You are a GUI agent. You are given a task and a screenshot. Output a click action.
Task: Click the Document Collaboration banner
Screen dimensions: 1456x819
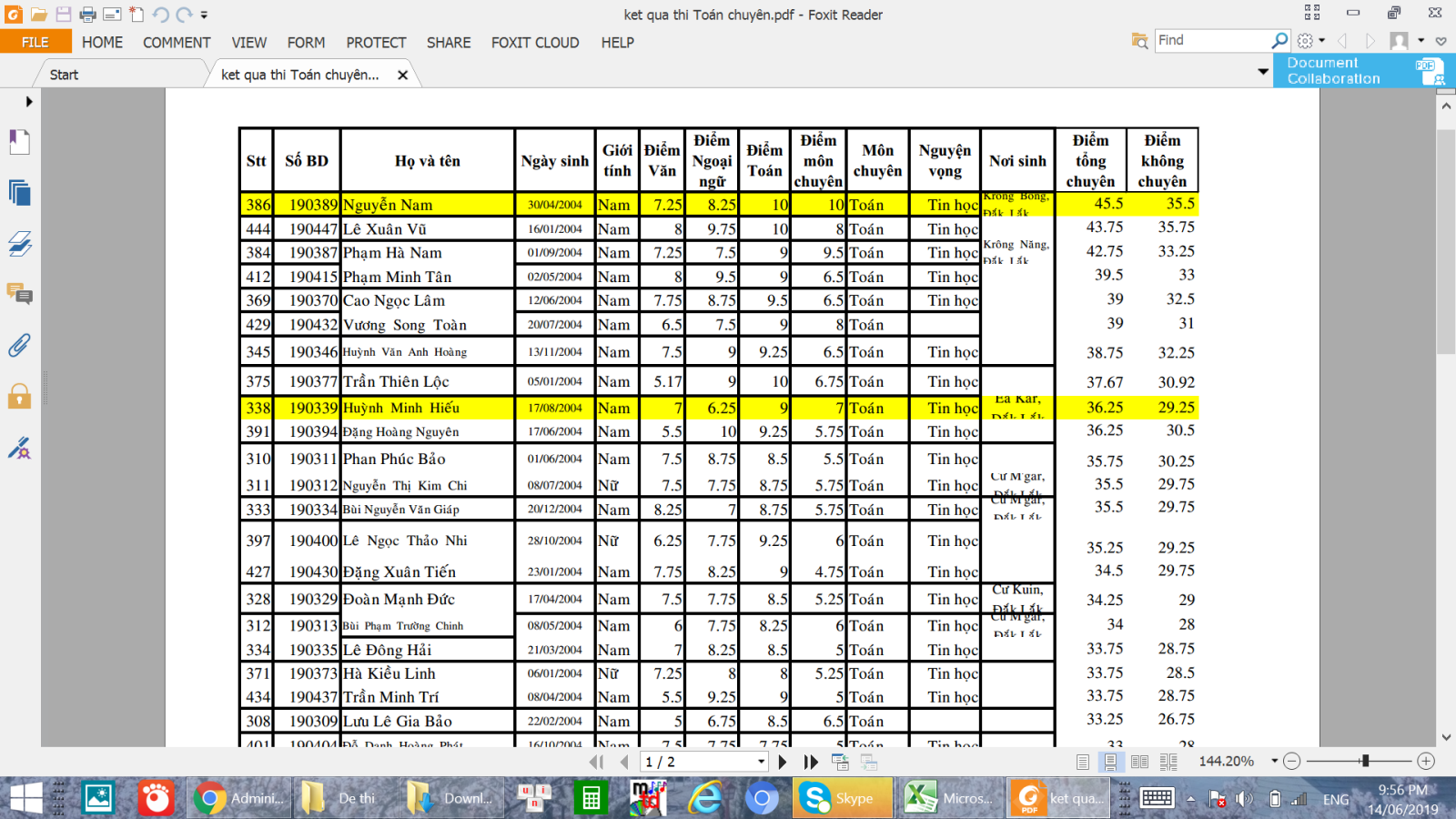[1364, 71]
